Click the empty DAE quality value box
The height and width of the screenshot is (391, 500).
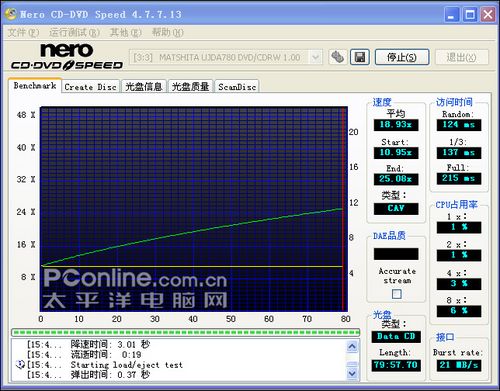(396, 254)
